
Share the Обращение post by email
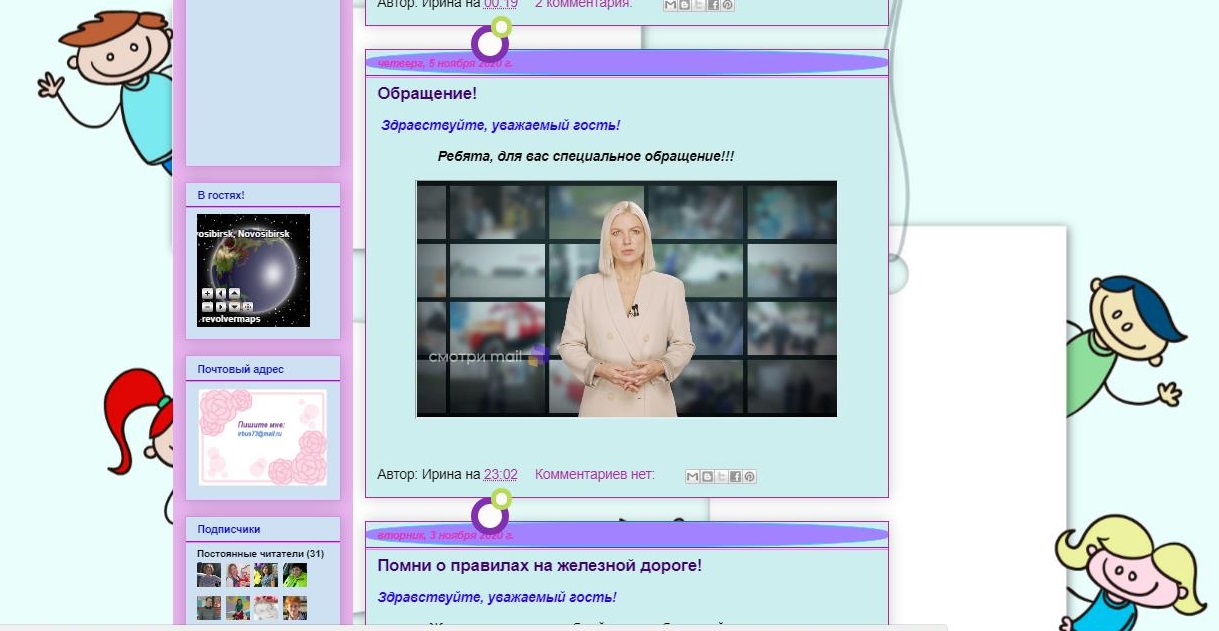click(692, 477)
